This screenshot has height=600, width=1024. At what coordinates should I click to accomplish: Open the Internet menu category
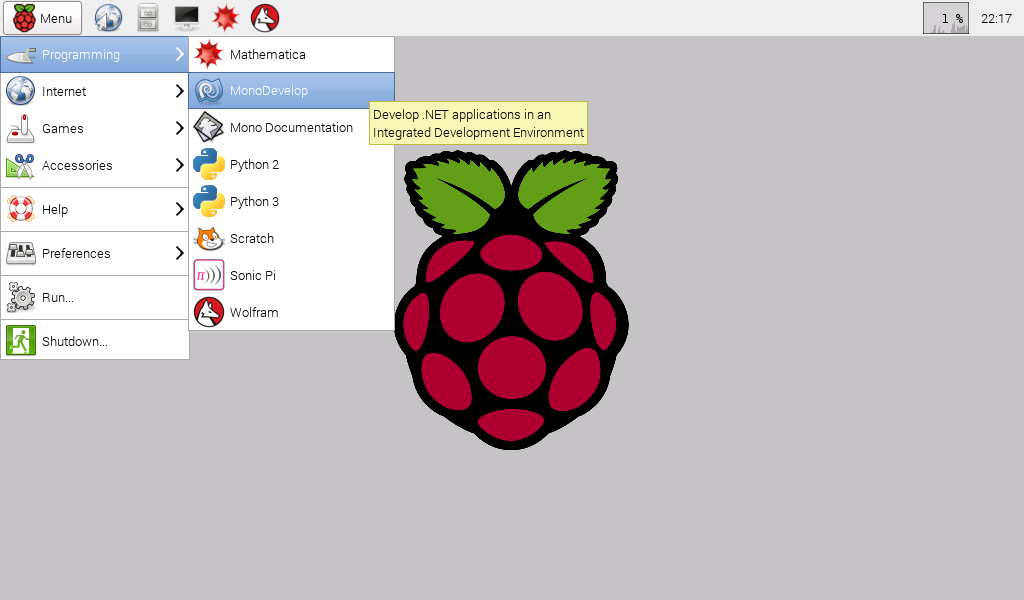click(95, 91)
